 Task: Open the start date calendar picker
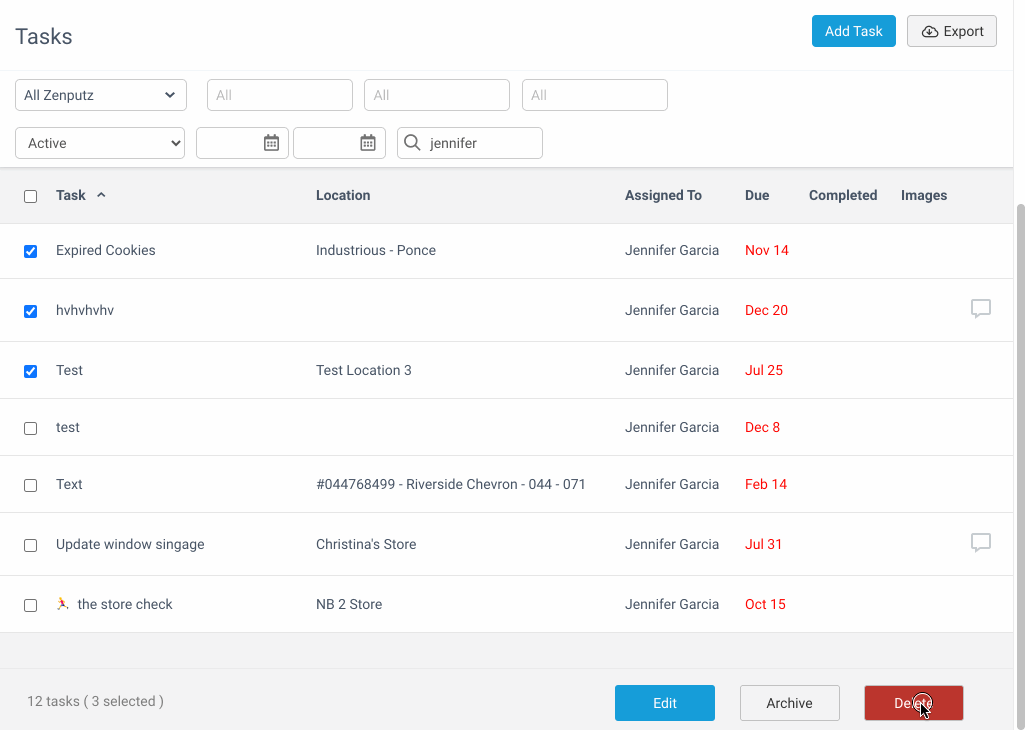[271, 142]
